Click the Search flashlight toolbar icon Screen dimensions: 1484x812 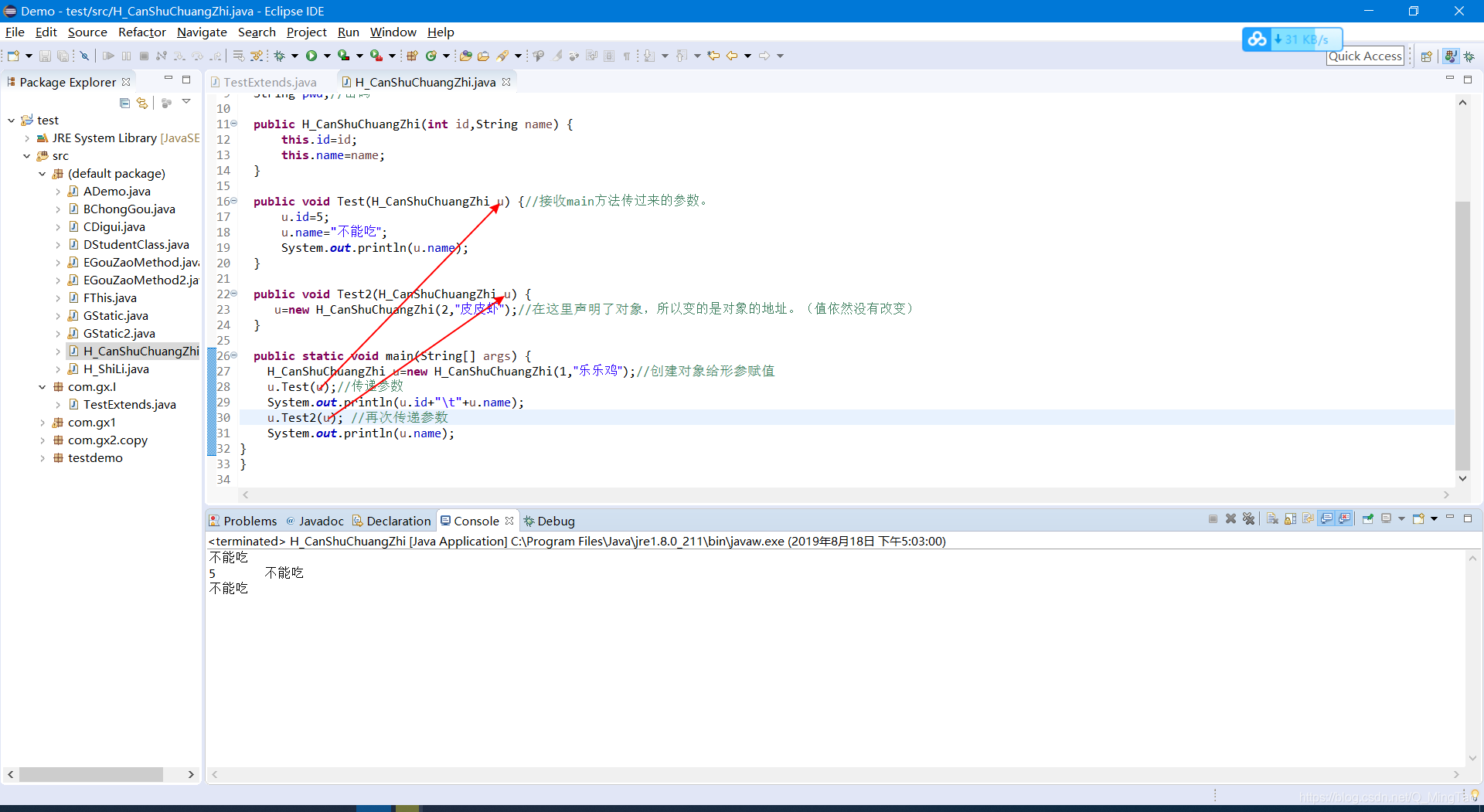502,56
